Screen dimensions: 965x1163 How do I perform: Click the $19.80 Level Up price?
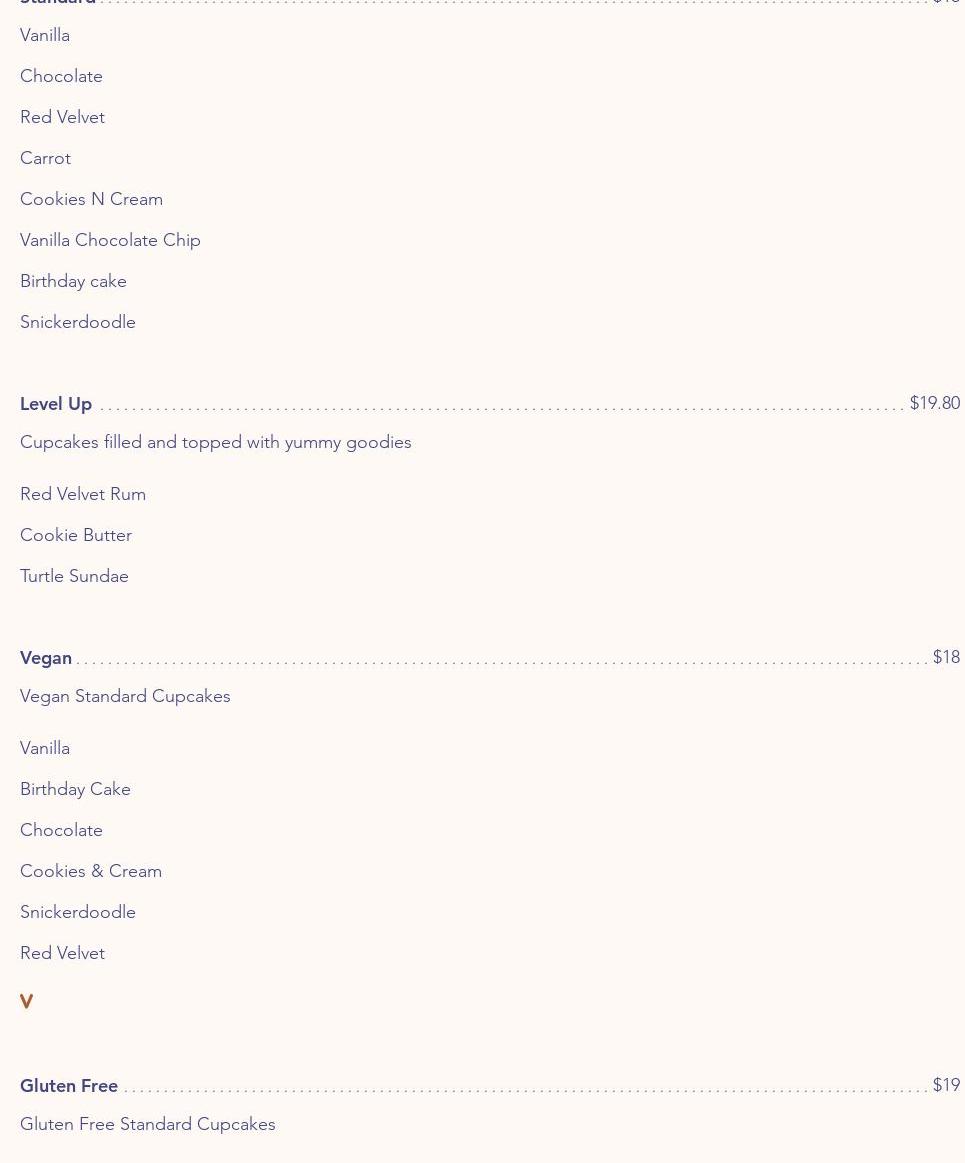click(x=935, y=403)
